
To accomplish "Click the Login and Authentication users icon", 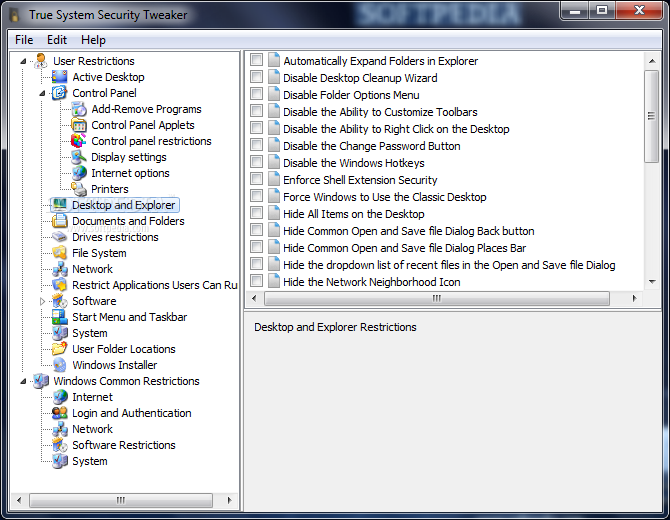I will pyautogui.click(x=59, y=413).
